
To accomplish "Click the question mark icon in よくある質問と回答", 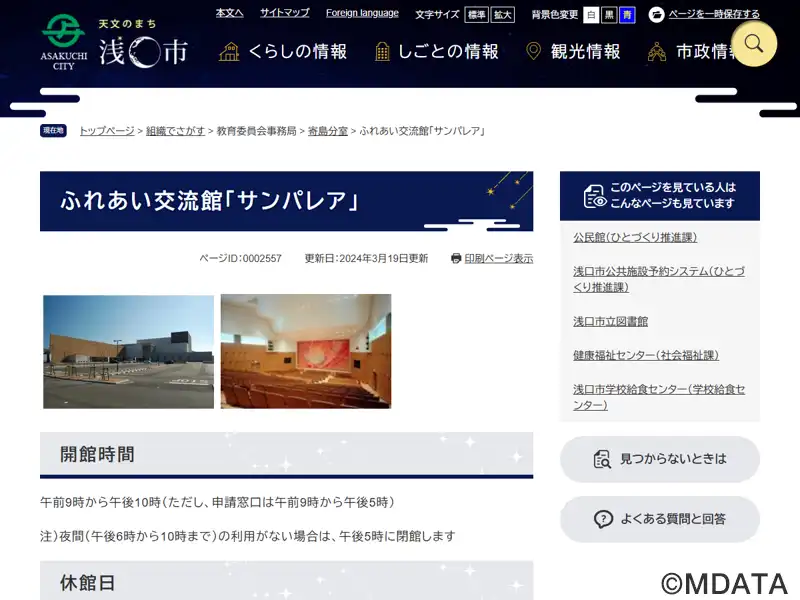I will [x=603, y=519].
